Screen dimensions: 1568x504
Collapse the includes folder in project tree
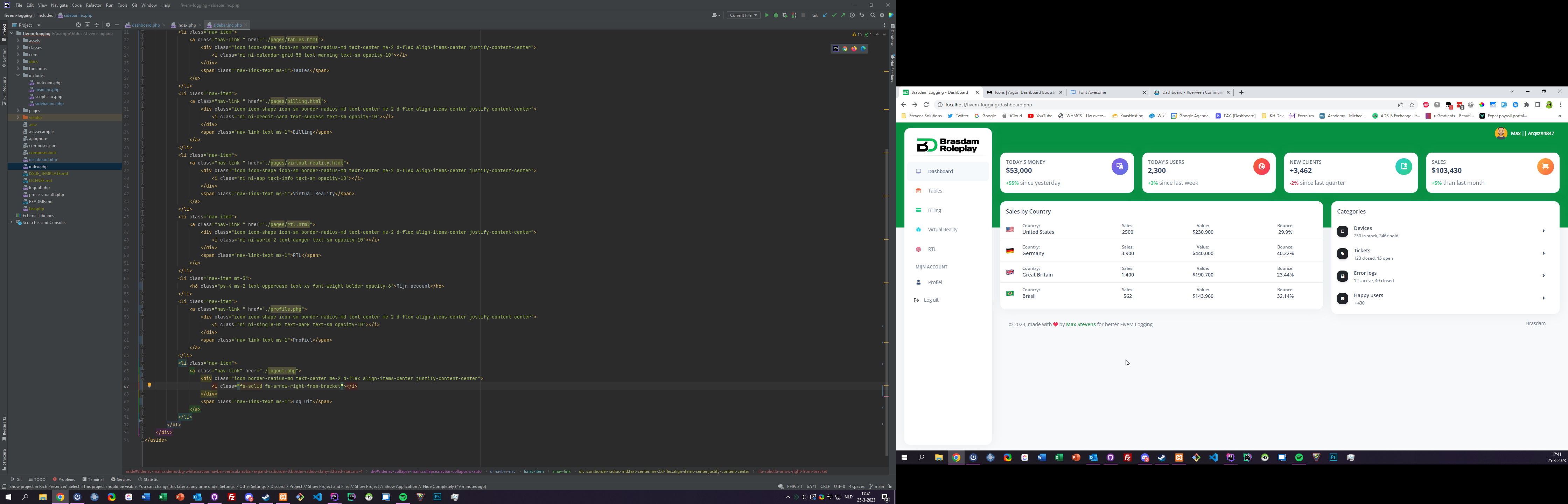(17, 76)
